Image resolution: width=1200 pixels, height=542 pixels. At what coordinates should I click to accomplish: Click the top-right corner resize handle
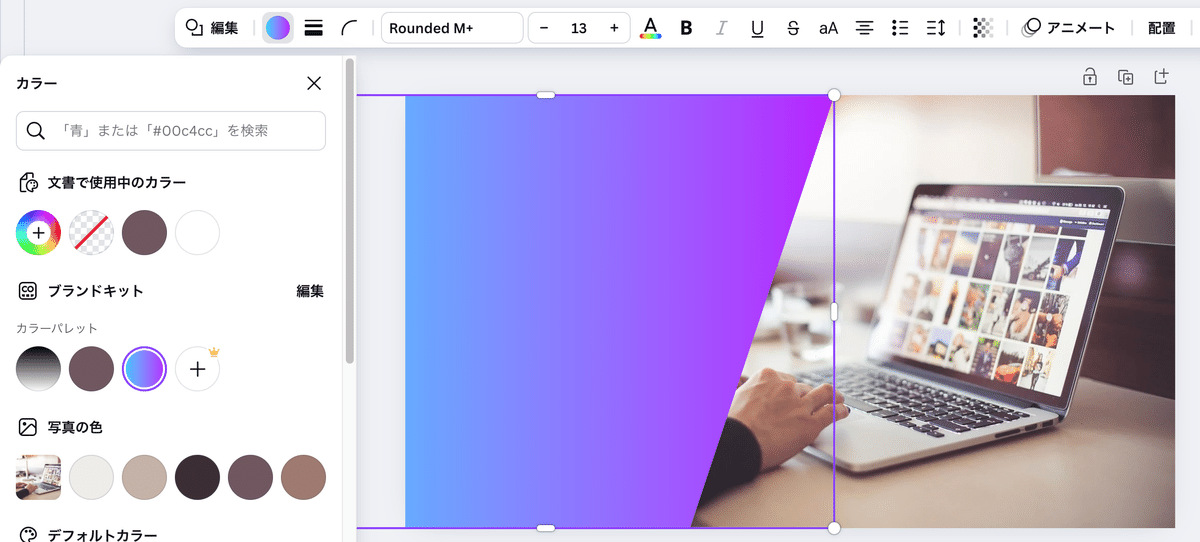pos(834,95)
